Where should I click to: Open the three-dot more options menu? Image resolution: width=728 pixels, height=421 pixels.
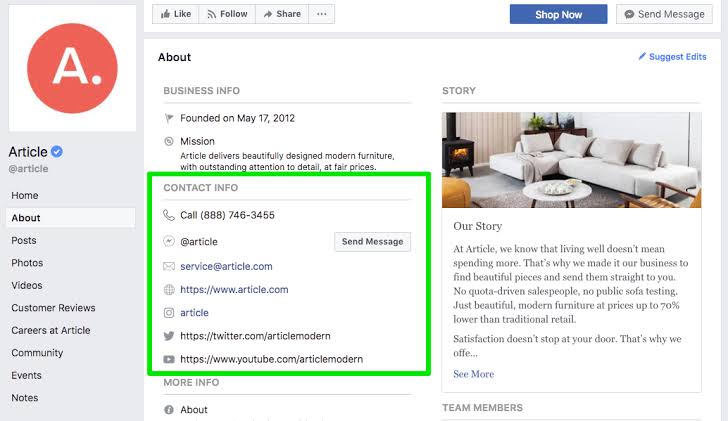(322, 14)
